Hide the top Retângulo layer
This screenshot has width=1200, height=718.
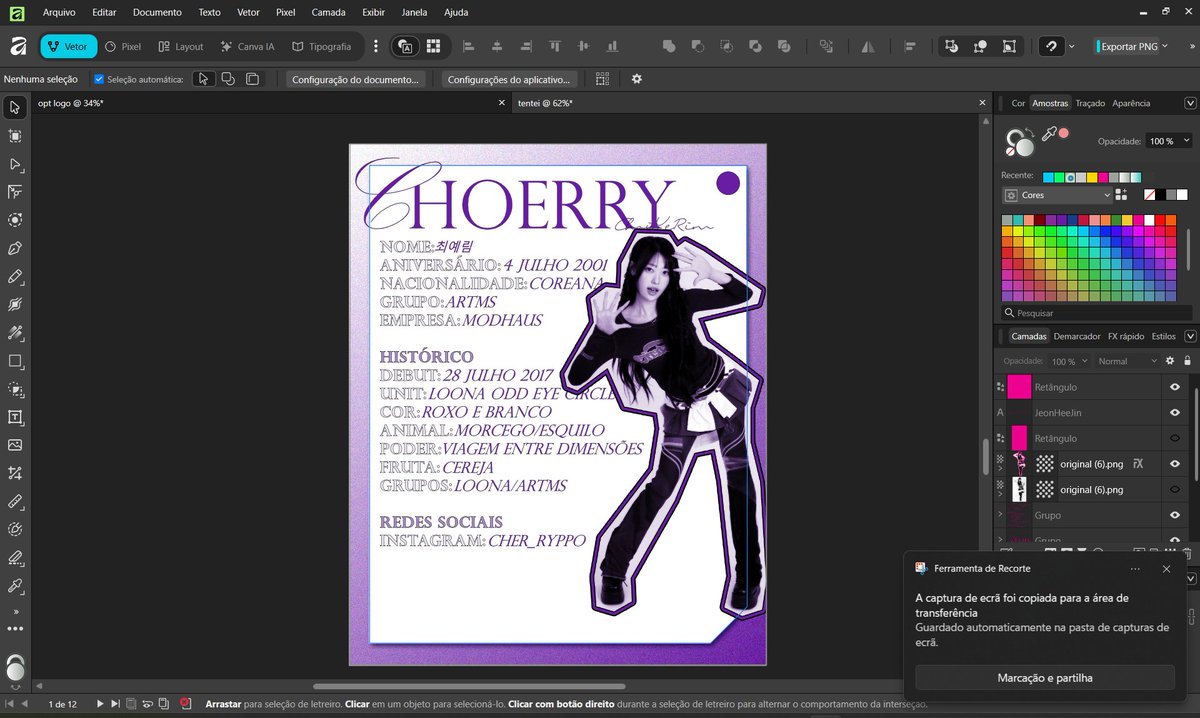(1175, 387)
